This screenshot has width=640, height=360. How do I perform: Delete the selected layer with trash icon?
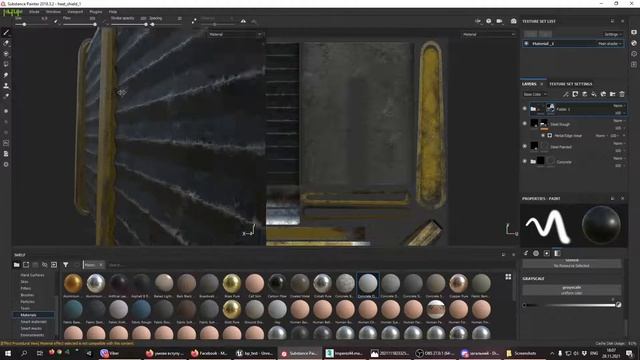(x=622, y=94)
